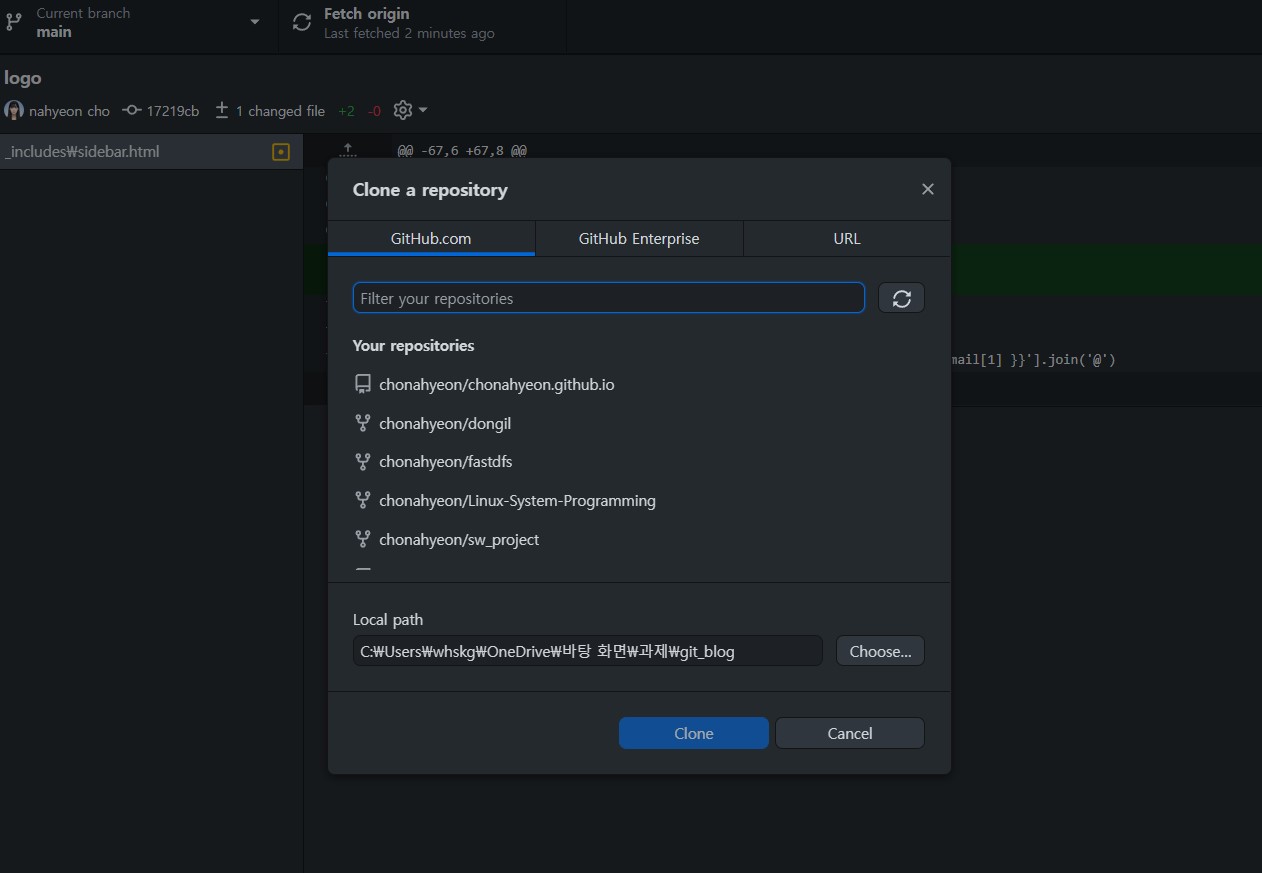Click the nahyeon cho avatar icon
1262x873 pixels.
[13, 110]
